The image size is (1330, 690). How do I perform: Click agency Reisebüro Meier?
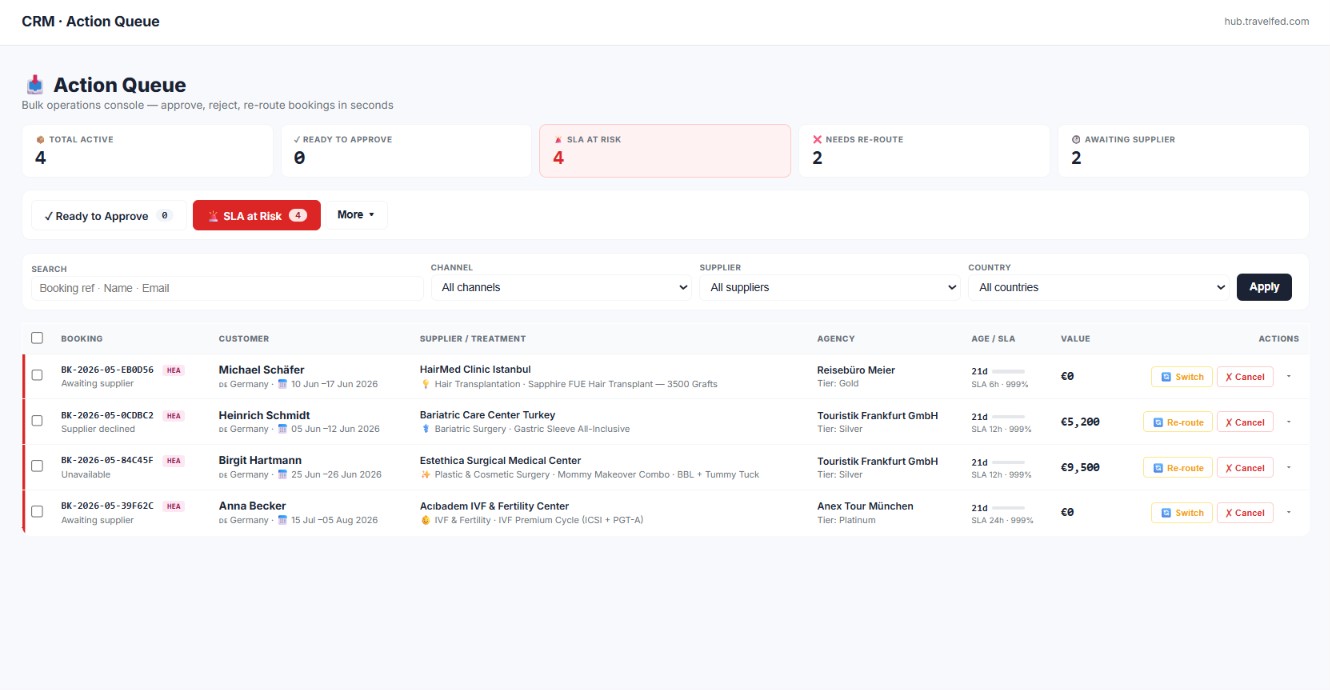[856, 370]
